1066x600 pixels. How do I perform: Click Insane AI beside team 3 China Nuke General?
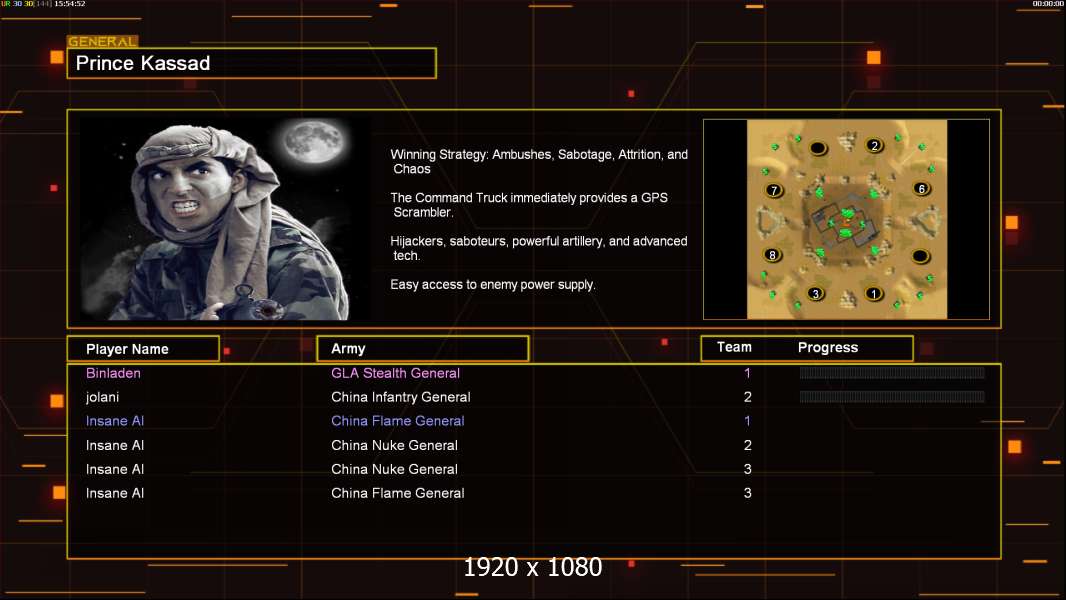pyautogui.click(x=115, y=470)
